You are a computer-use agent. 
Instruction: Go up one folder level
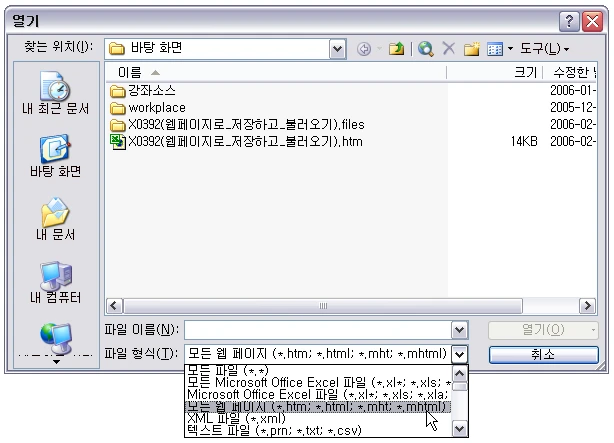pos(396,49)
